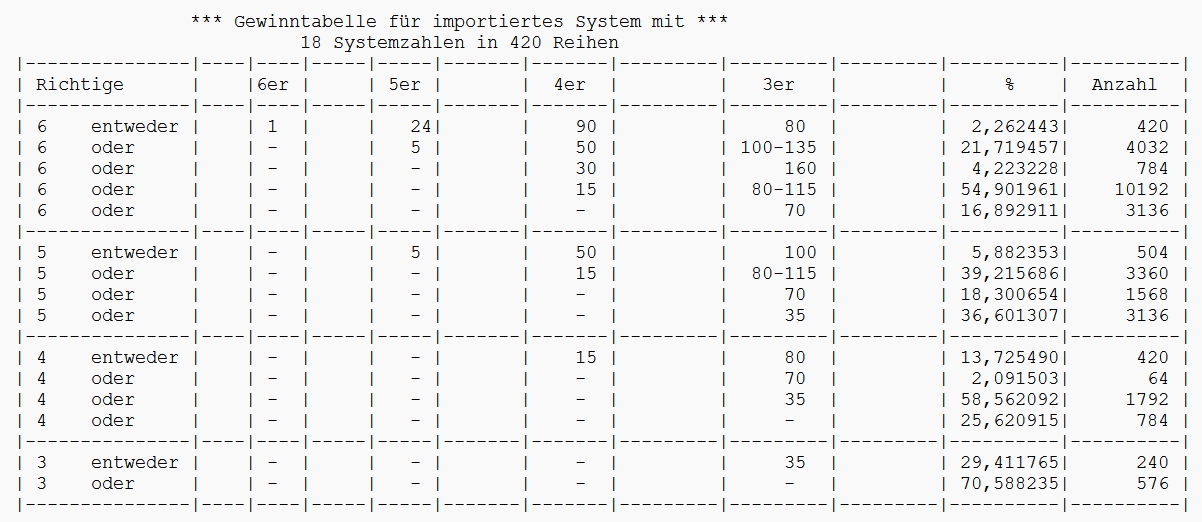
Task: Click the 6er column header
Action: pyautogui.click(x=272, y=84)
